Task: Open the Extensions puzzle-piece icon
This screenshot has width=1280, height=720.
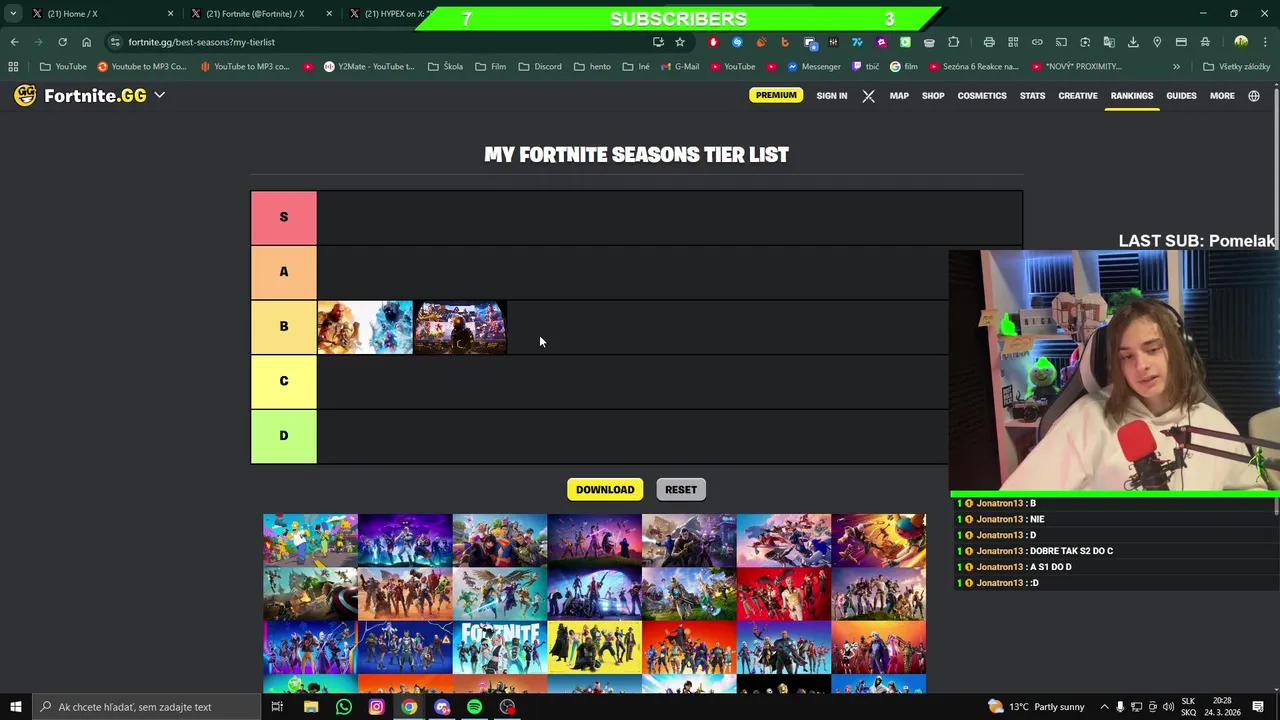Action: pyautogui.click(x=953, y=42)
